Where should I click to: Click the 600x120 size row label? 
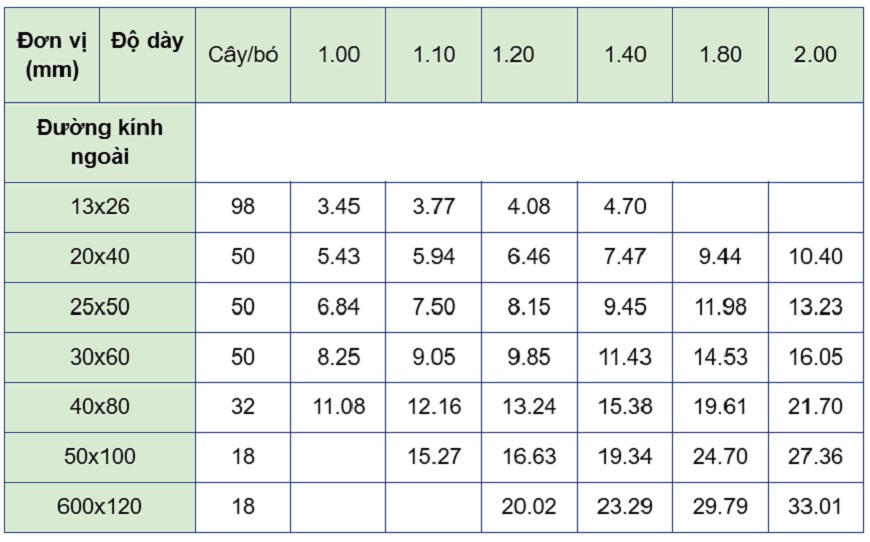[100, 507]
